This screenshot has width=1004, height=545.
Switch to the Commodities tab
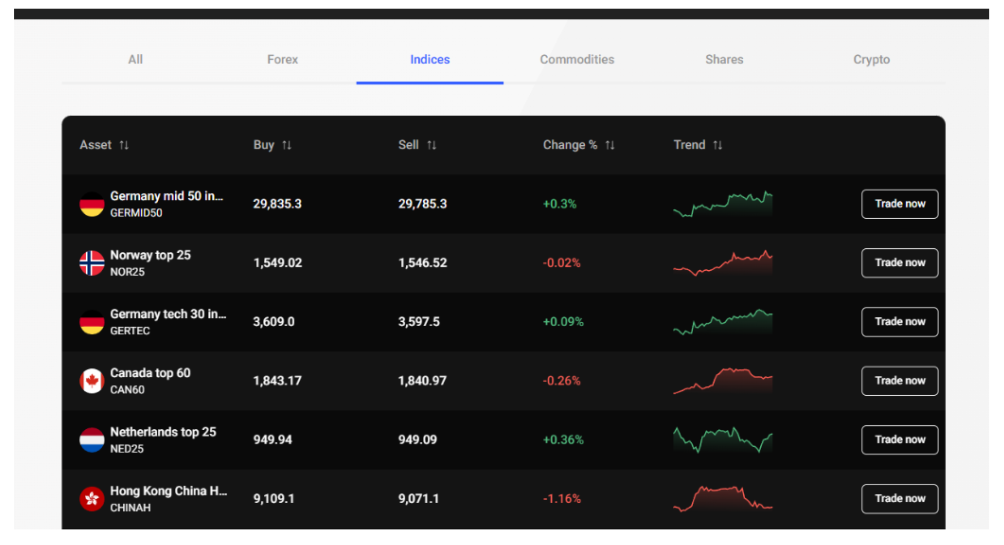(577, 60)
